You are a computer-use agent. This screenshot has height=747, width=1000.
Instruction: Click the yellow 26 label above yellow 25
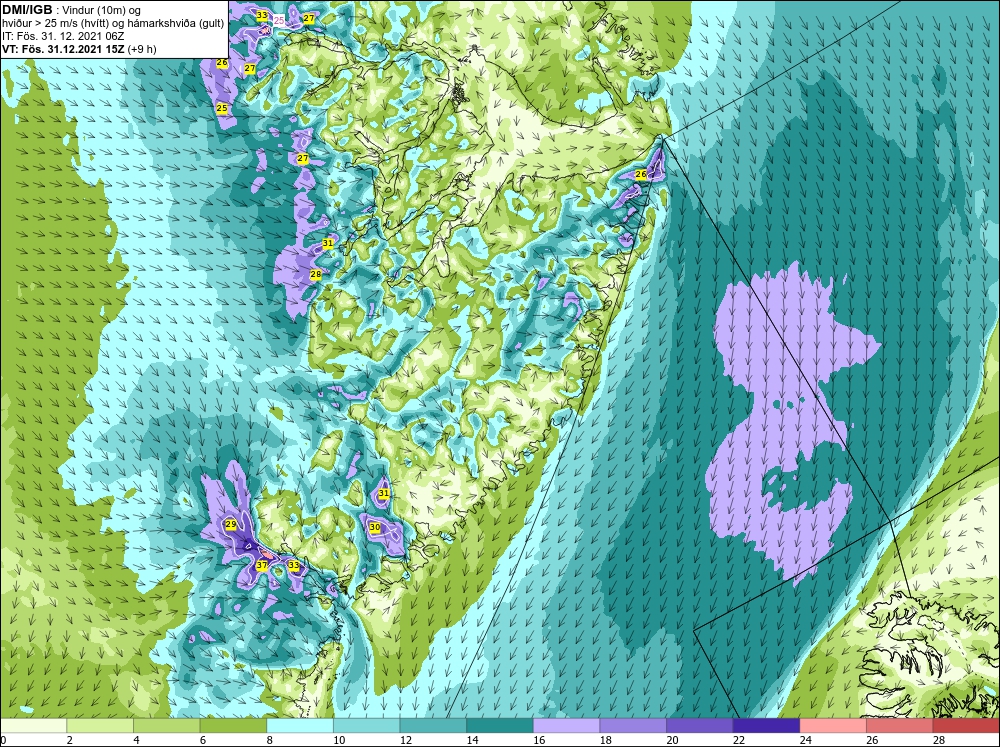[221, 63]
